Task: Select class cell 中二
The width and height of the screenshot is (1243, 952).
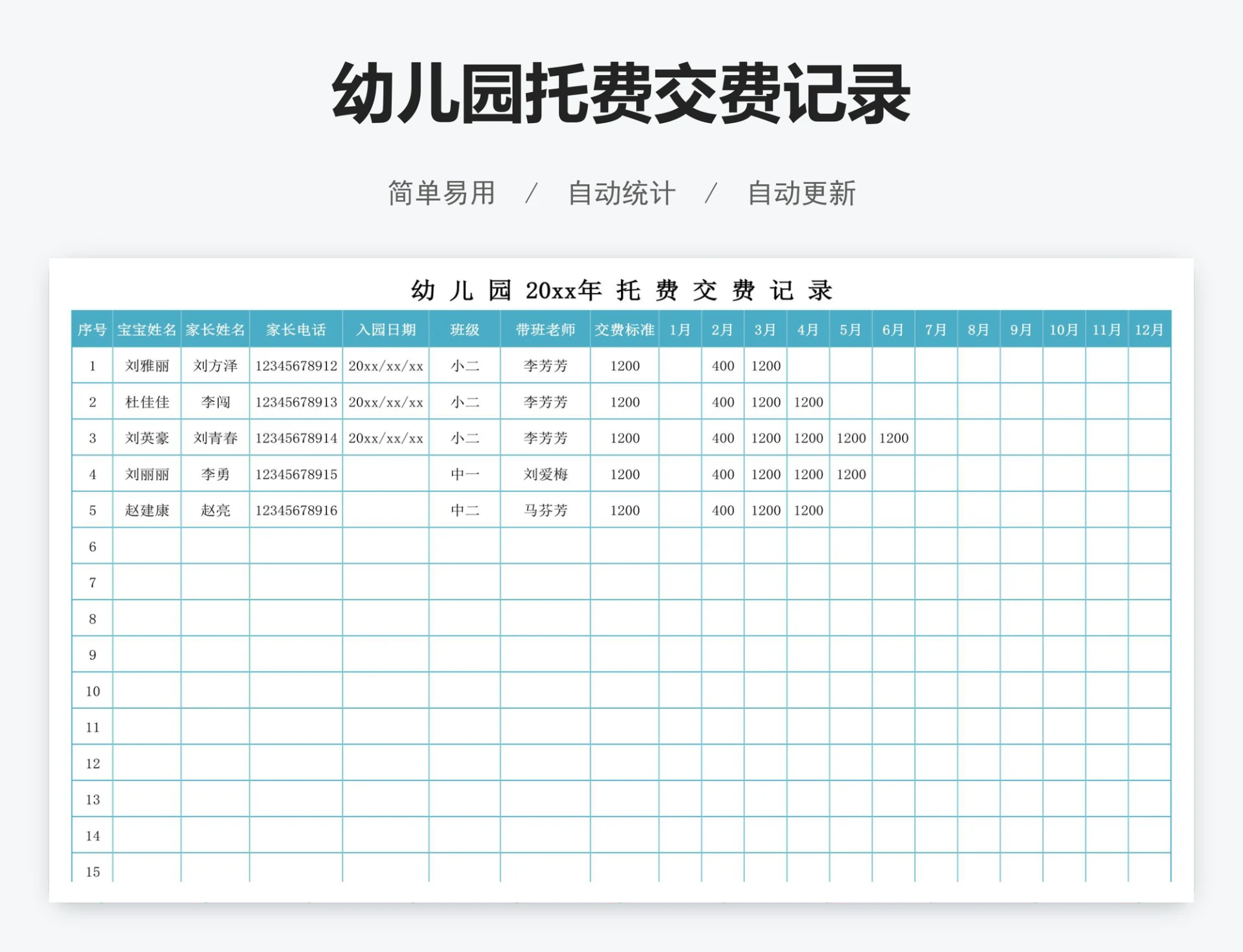Action: coord(465,511)
